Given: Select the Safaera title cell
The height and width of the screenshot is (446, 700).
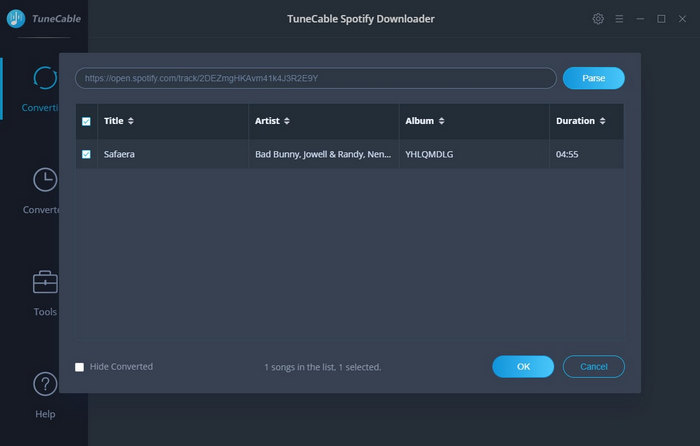Looking at the screenshot, I should point(173,154).
